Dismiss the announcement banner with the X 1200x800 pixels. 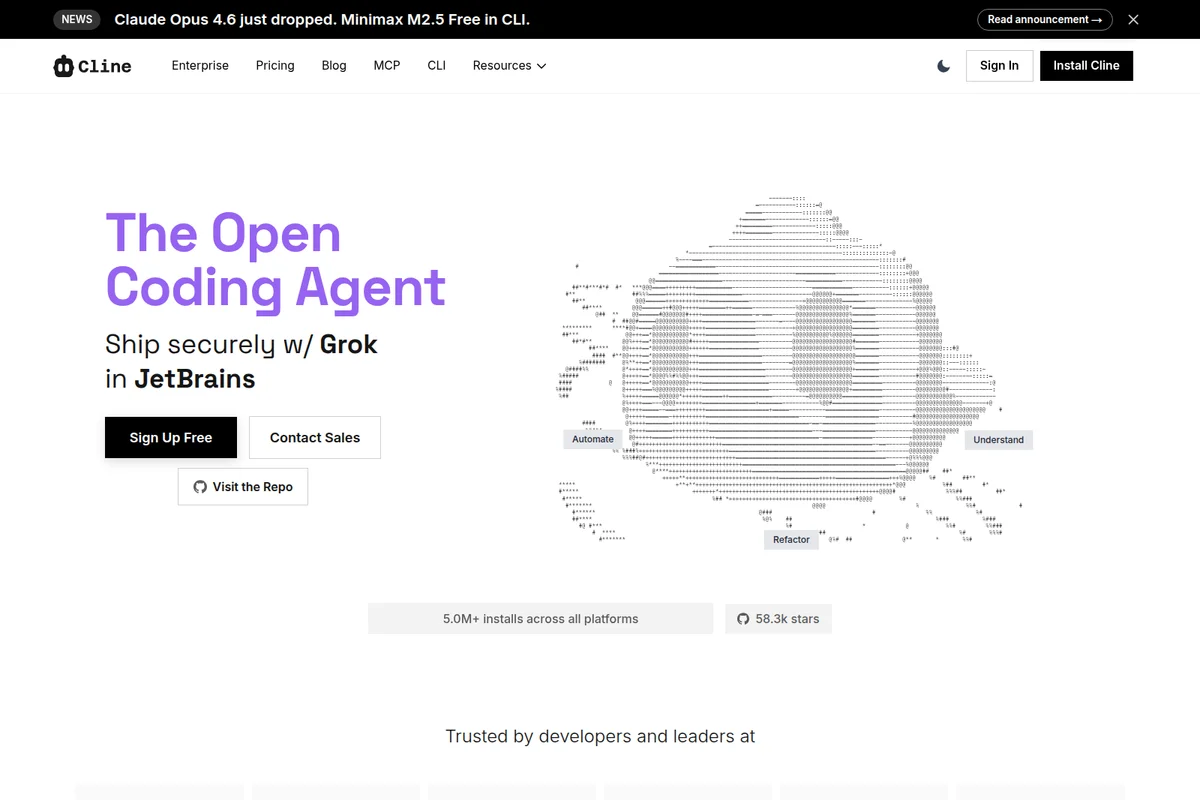pos(1133,19)
